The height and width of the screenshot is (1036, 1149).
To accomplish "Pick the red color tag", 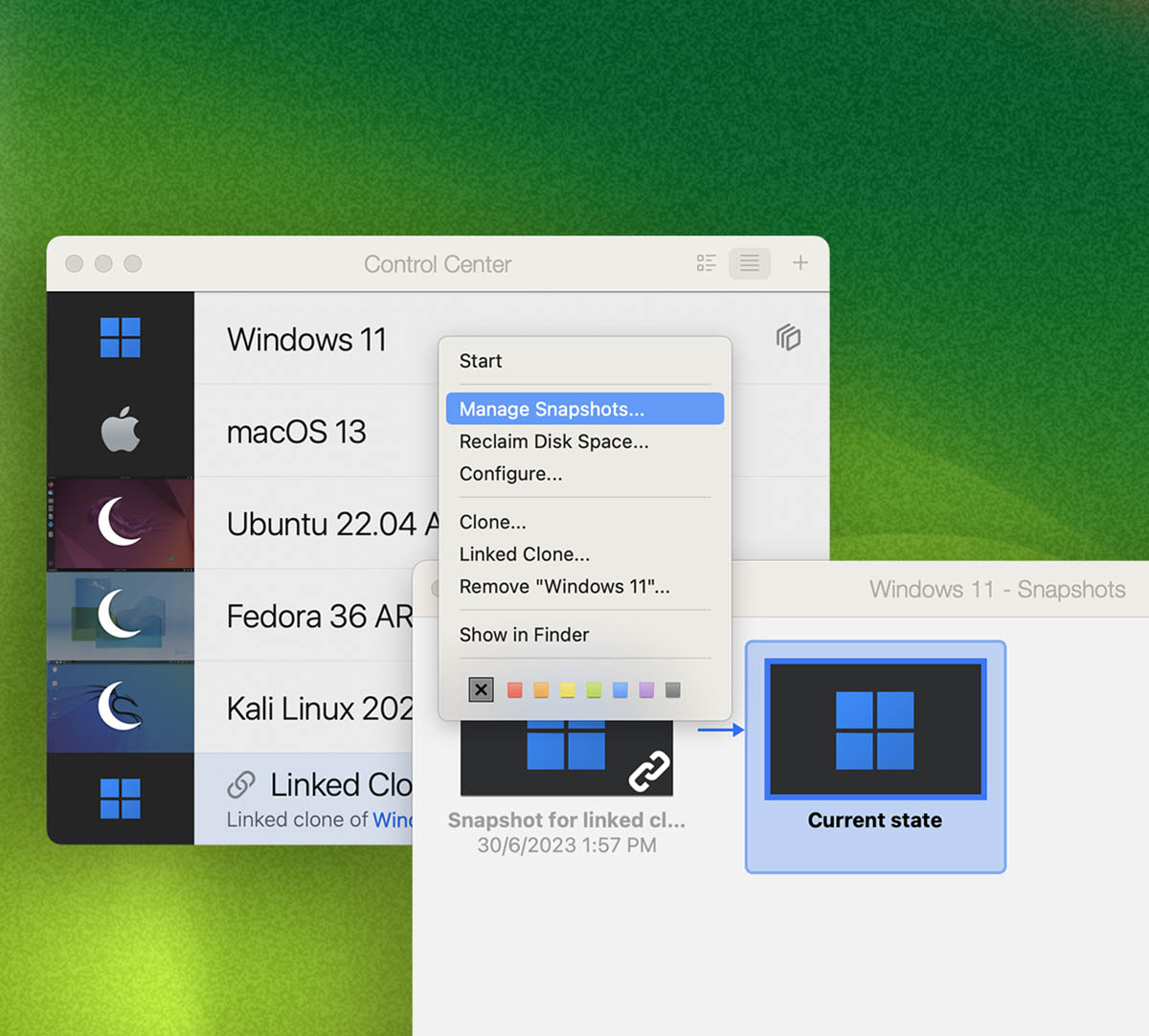I will (515, 689).
